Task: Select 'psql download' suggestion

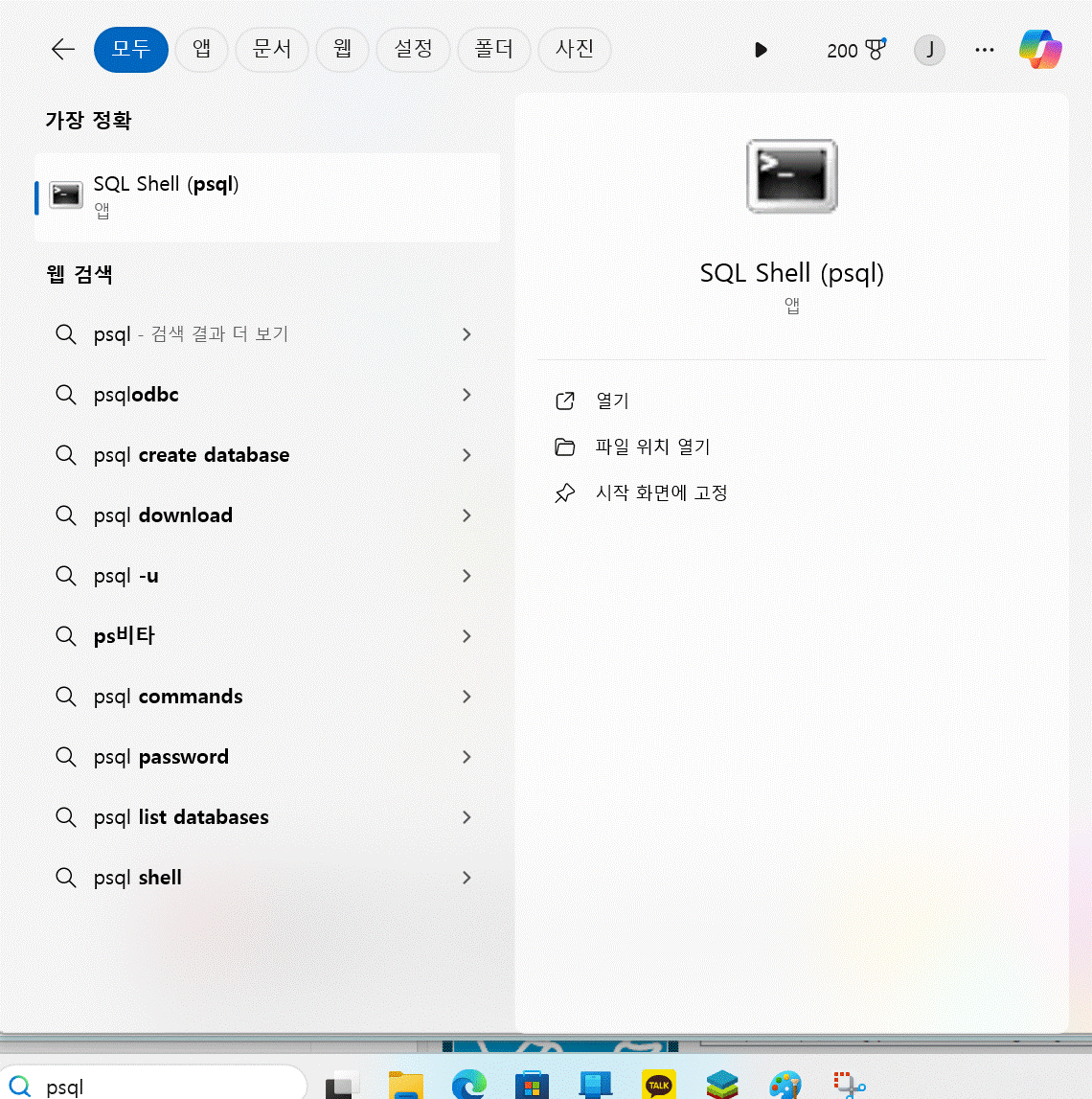Action: (x=267, y=515)
